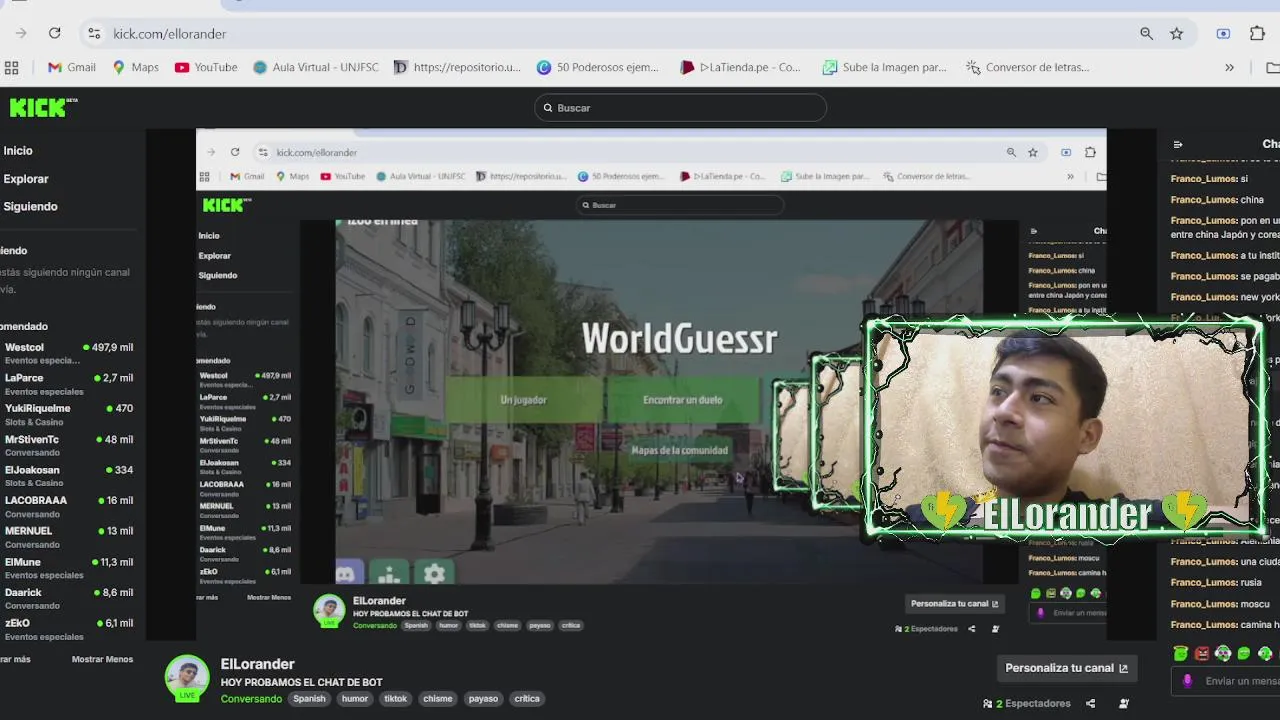
Task: Open the repositorio bookmark
Action: point(457,67)
